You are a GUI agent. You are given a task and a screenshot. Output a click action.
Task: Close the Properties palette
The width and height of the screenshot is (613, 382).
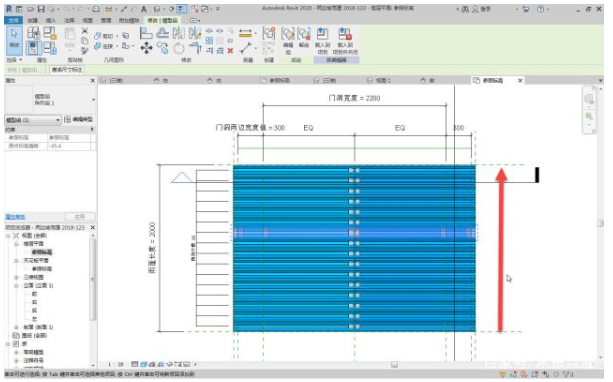[93, 81]
